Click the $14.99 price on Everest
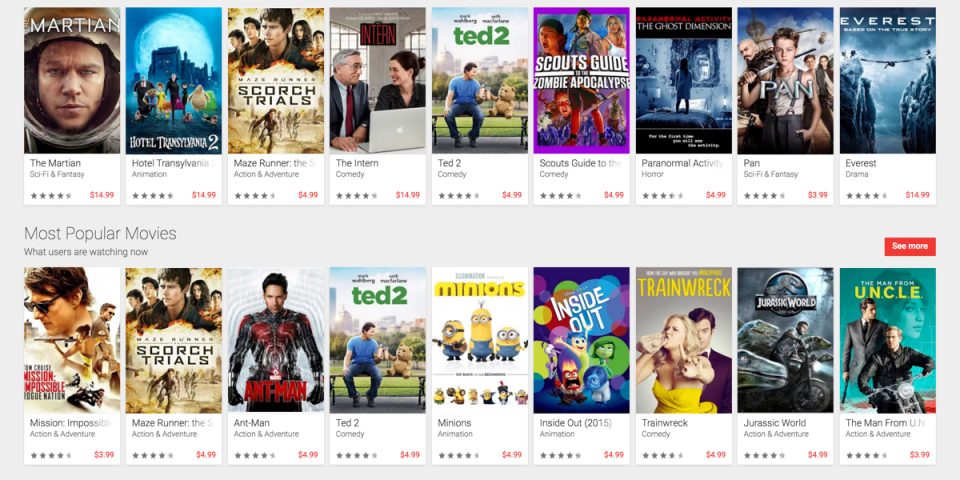The image size is (960, 480). coord(917,195)
